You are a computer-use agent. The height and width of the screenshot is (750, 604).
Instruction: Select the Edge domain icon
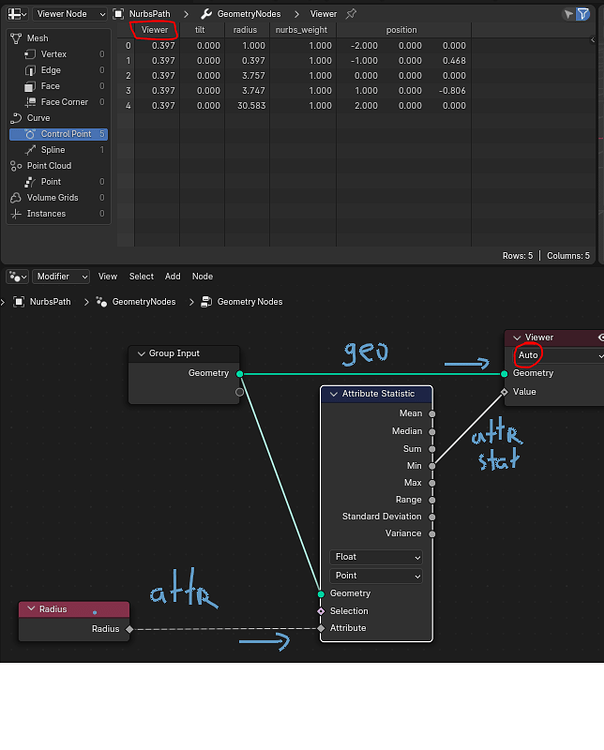click(30, 70)
